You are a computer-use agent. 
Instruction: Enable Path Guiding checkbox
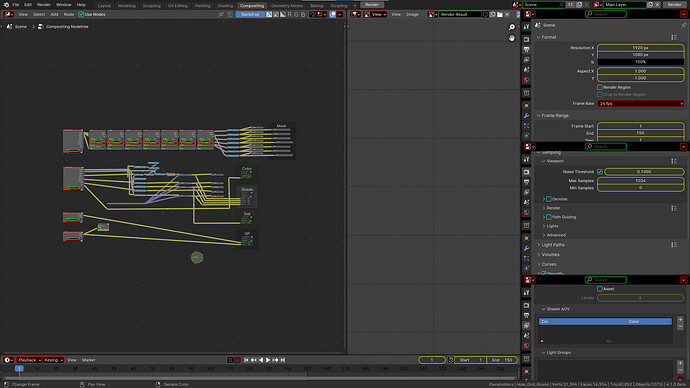(x=549, y=217)
